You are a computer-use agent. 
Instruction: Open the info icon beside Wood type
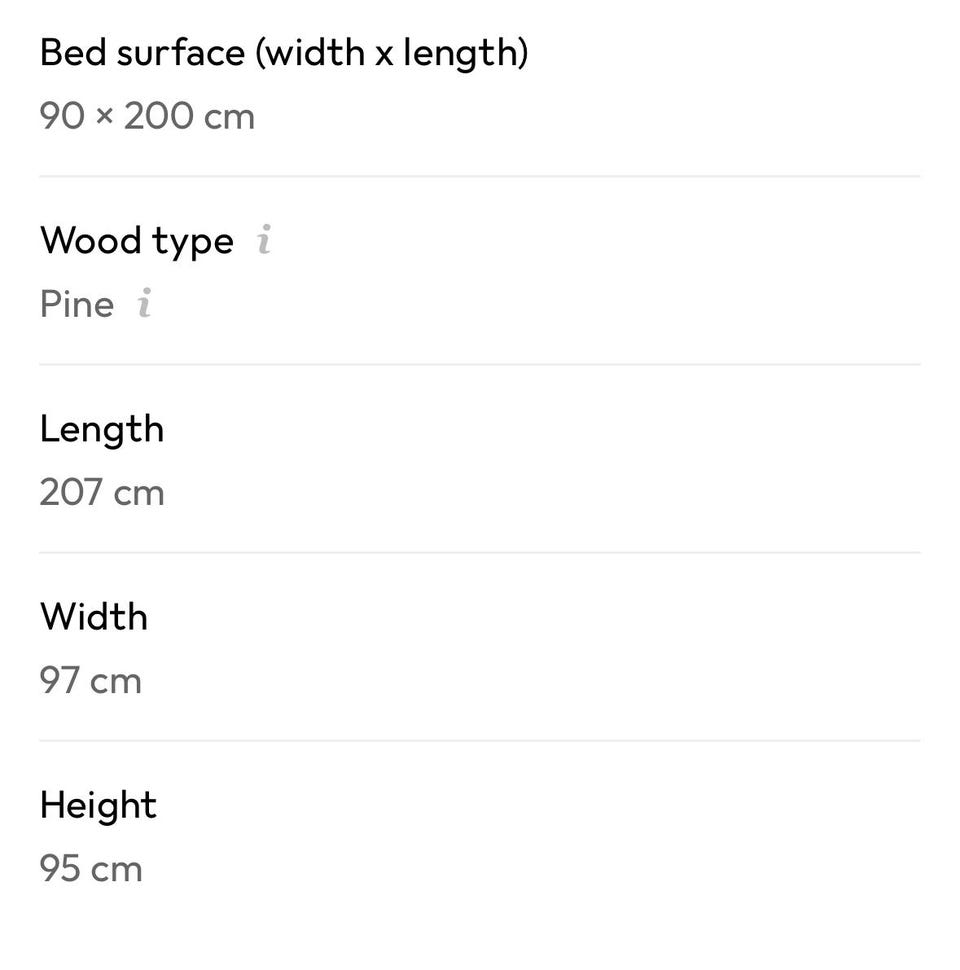pyautogui.click(x=264, y=239)
